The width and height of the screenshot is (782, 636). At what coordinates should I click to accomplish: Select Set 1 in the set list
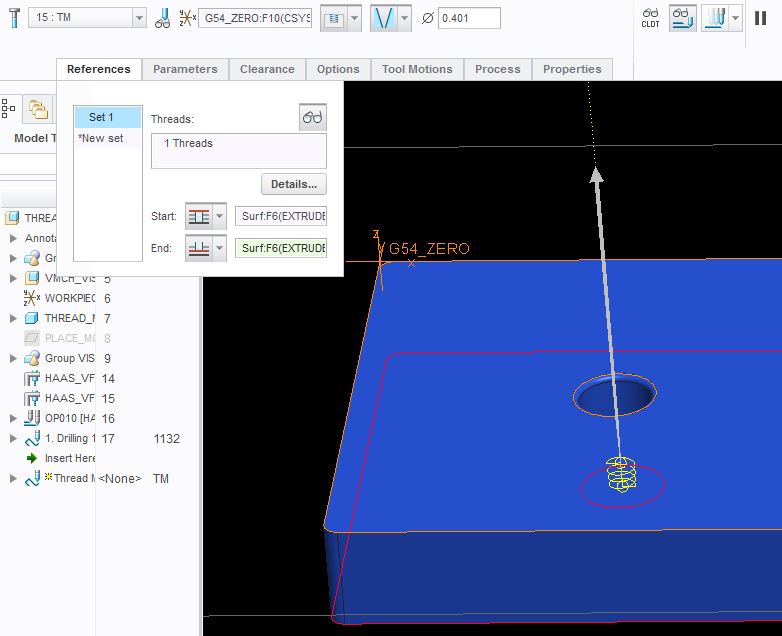[x=108, y=117]
